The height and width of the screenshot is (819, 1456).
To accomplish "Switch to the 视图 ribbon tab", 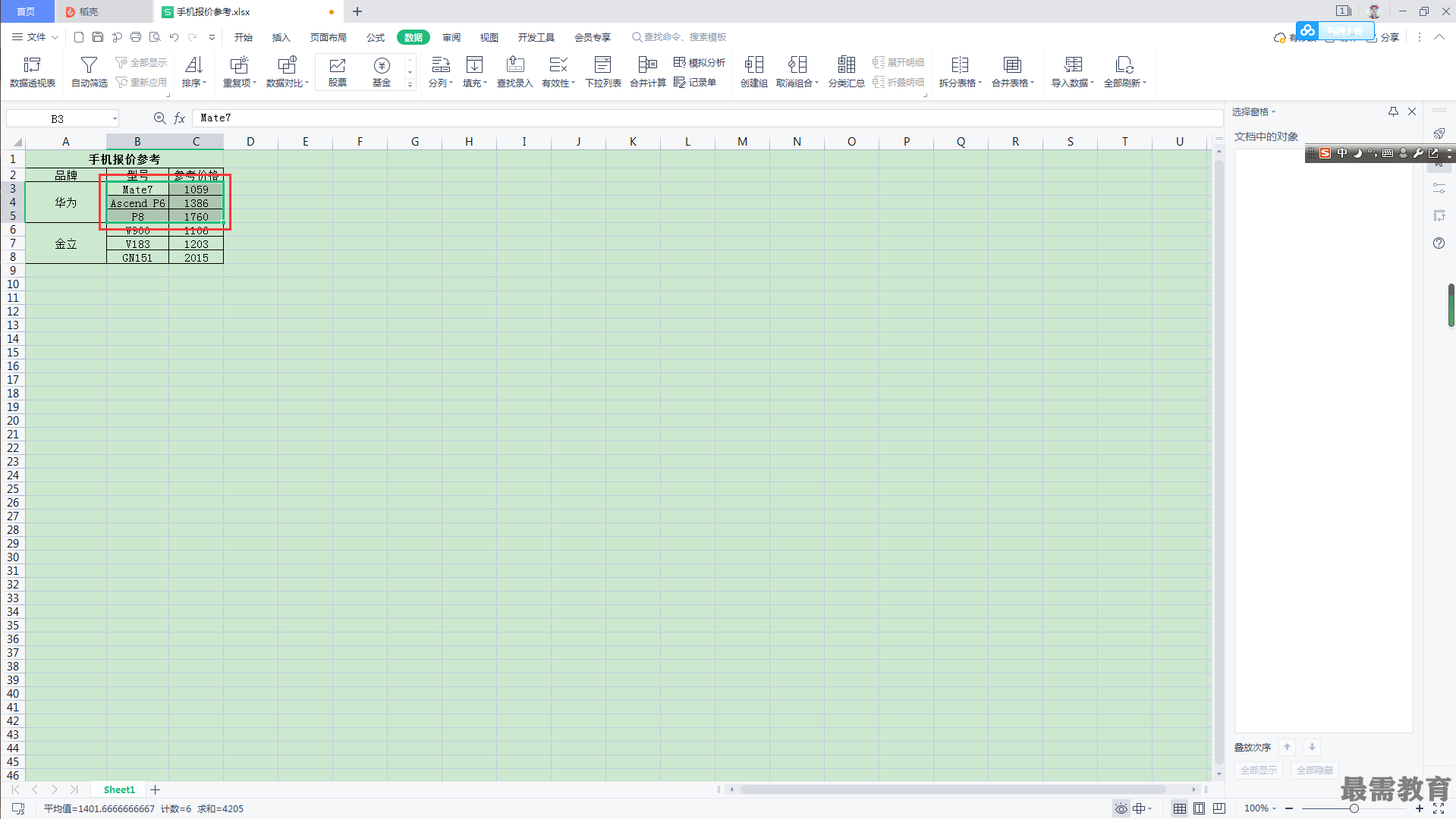I will 489,37.
